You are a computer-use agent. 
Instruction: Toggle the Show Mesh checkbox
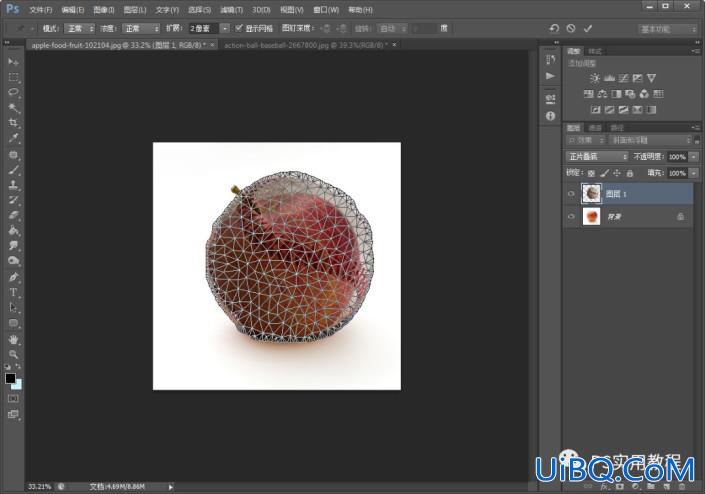(x=239, y=28)
